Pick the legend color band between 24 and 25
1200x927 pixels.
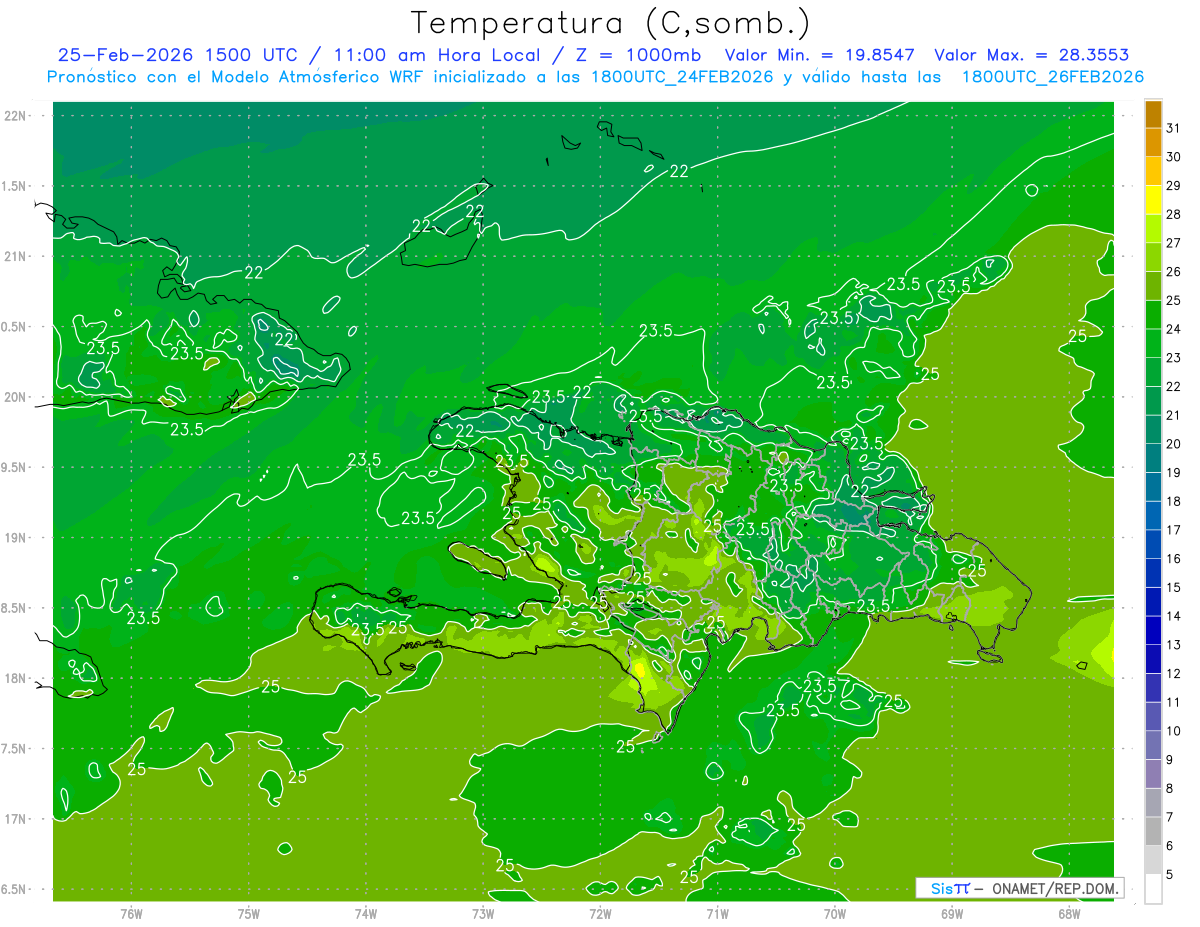(x=1153, y=315)
